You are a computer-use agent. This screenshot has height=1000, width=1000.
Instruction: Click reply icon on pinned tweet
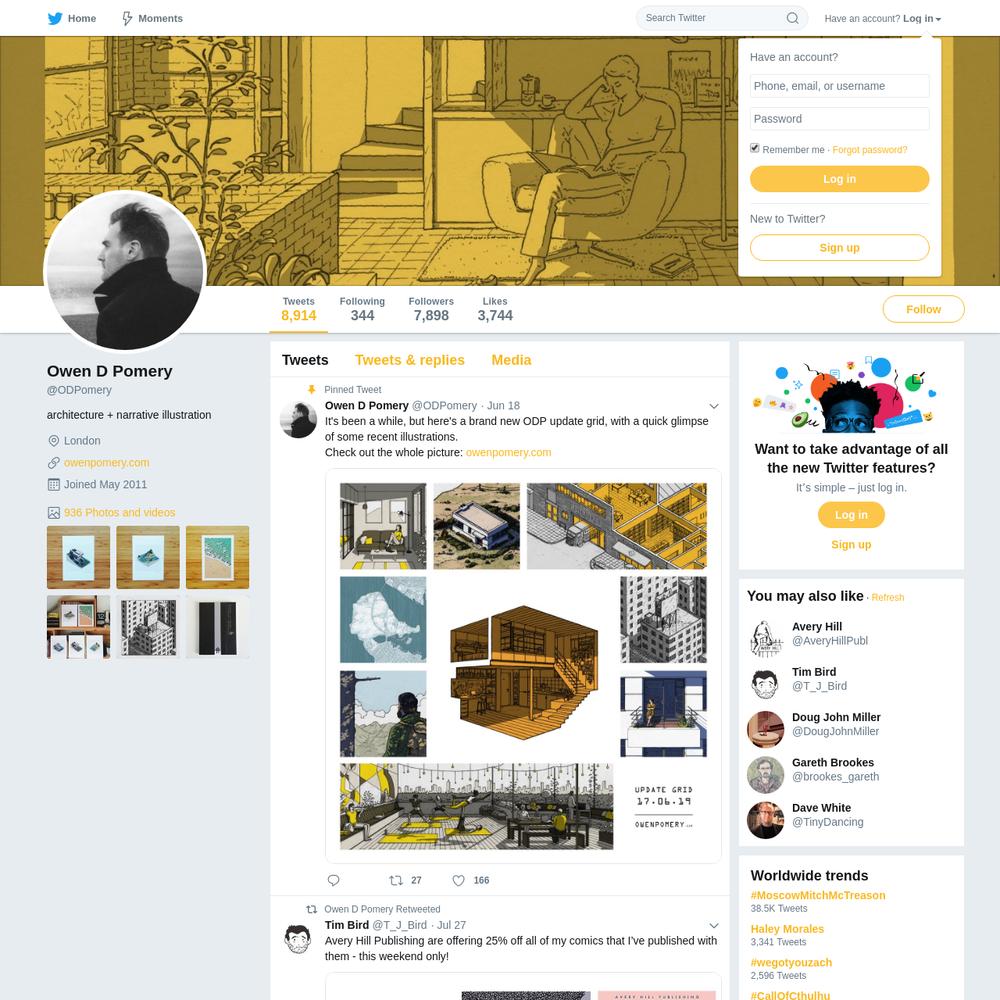pyautogui.click(x=333, y=880)
